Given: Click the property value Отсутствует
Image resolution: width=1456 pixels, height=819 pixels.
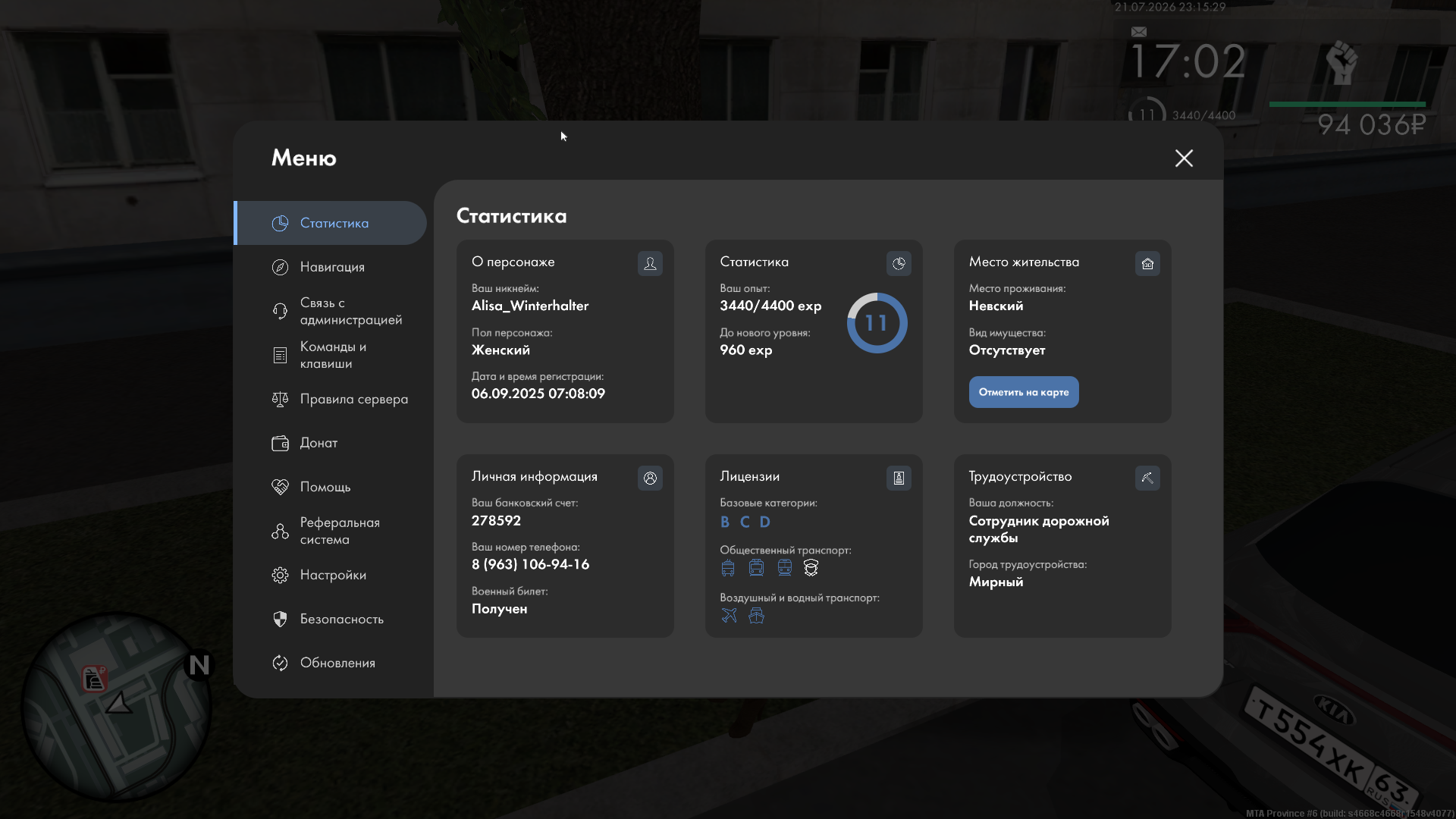Looking at the screenshot, I should pos(1007,350).
